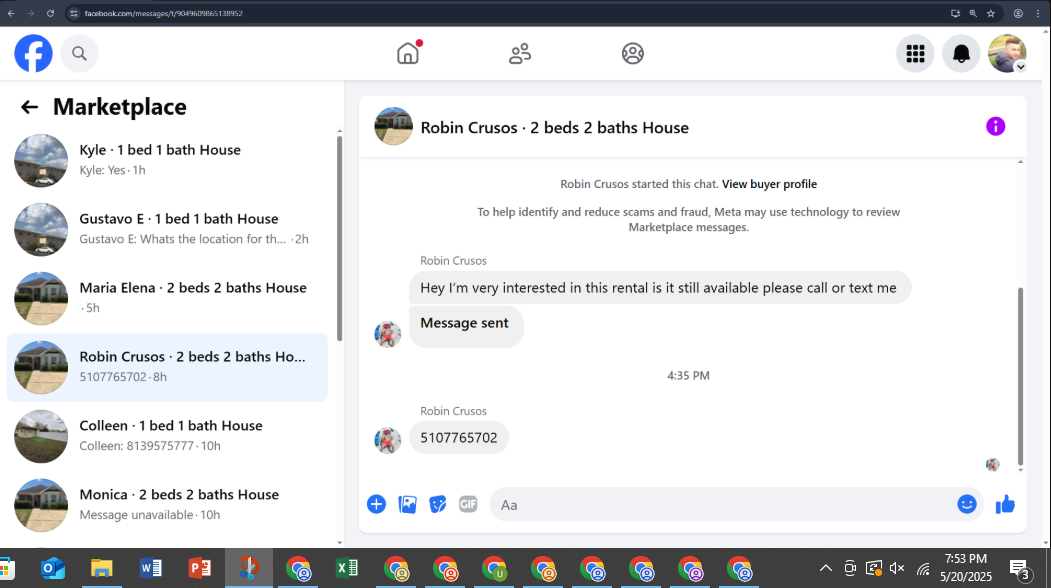Screen dimensions: 1051x588
Task: Open Kyle 1 bed 1 bath House chat
Action: click(x=167, y=160)
